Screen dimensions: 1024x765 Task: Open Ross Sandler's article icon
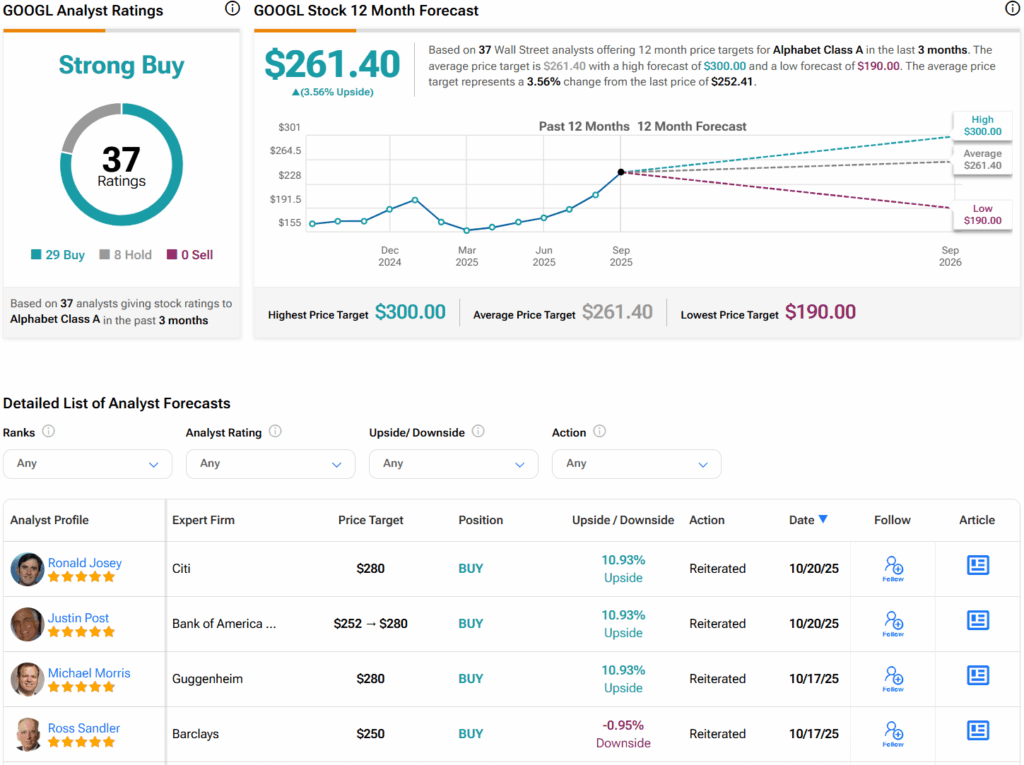[x=977, y=732]
